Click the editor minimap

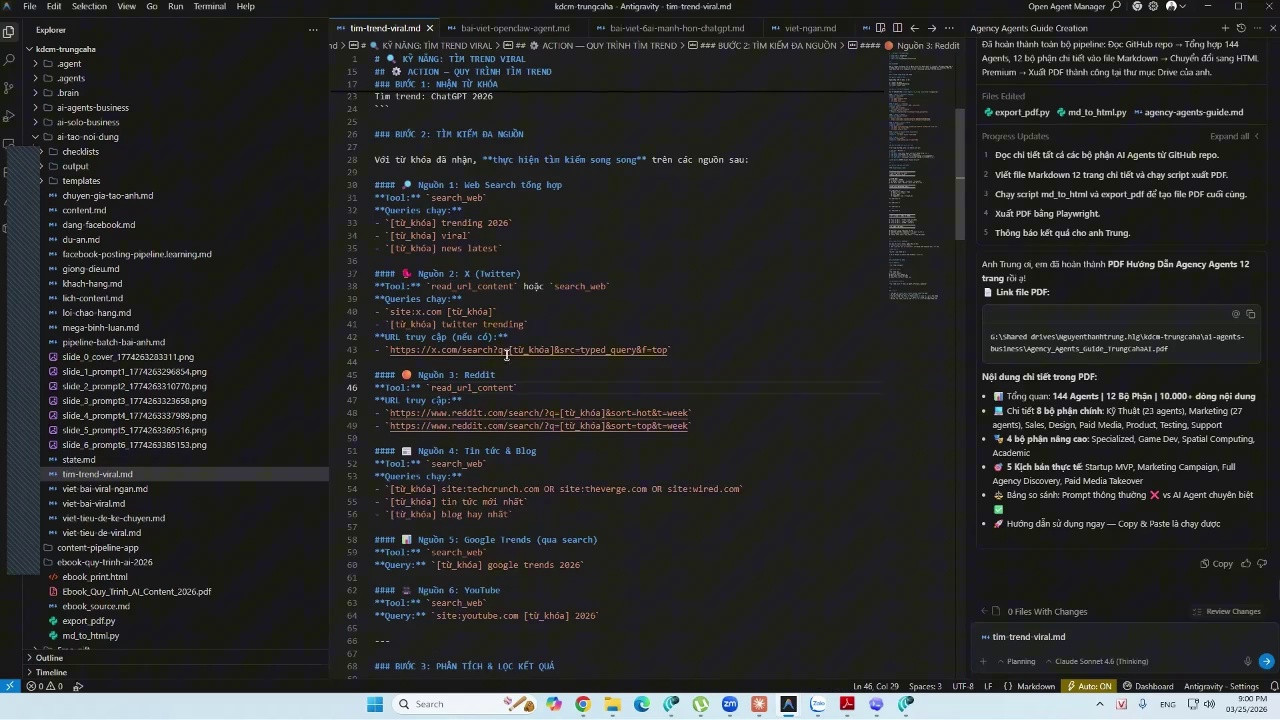tap(918, 180)
